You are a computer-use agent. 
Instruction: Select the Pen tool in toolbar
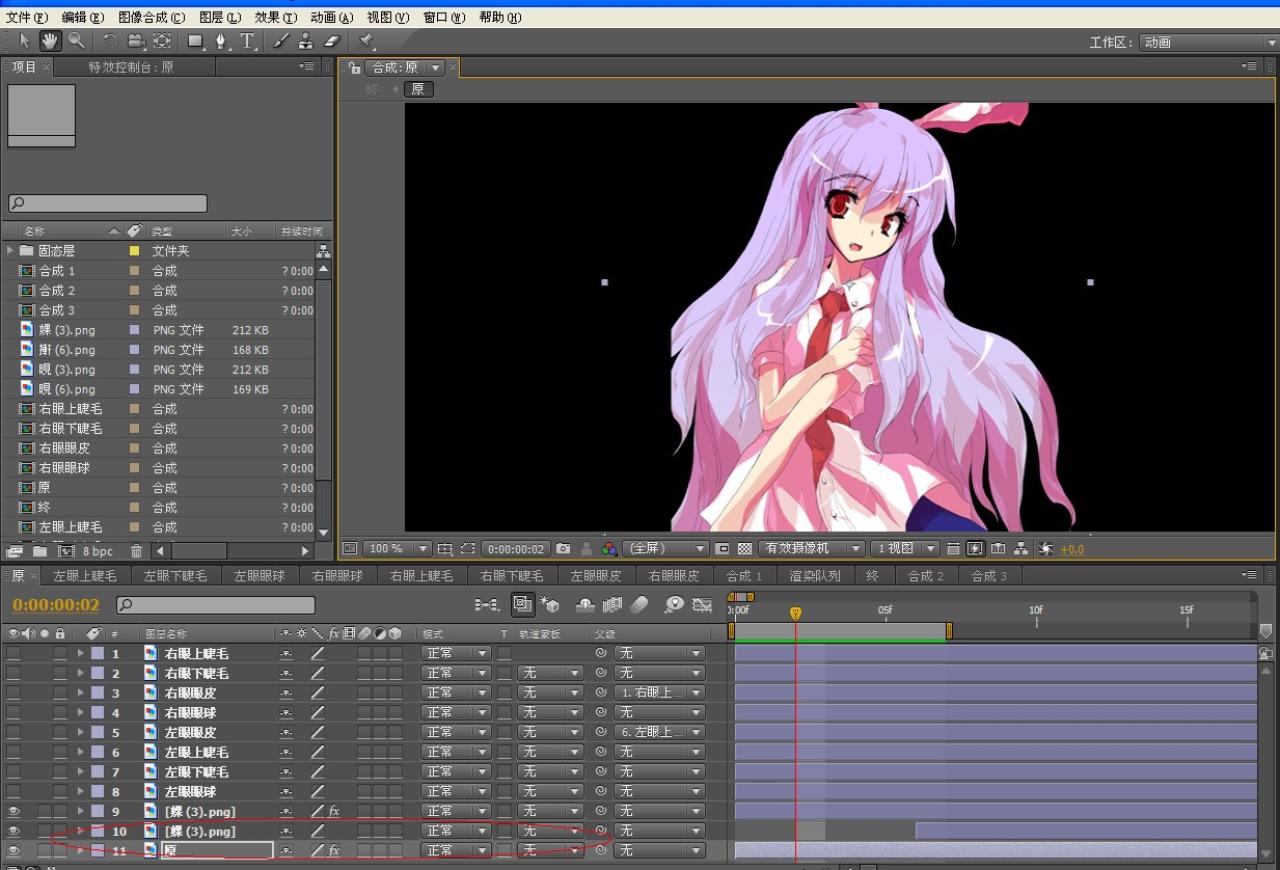[221, 41]
